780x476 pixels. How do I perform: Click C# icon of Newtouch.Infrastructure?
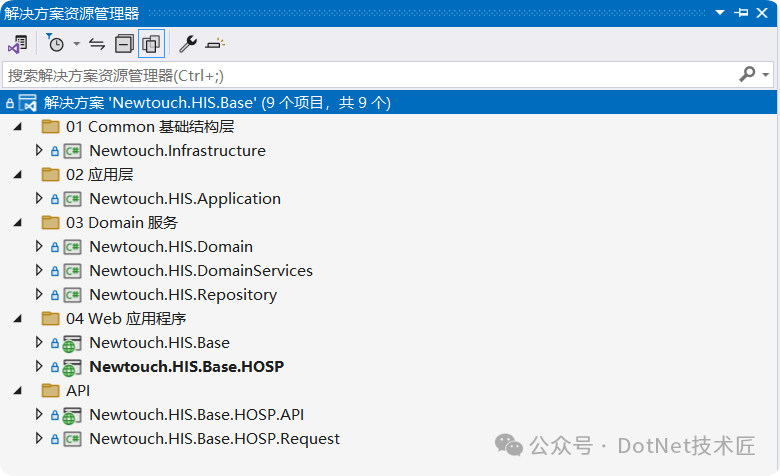click(x=73, y=151)
